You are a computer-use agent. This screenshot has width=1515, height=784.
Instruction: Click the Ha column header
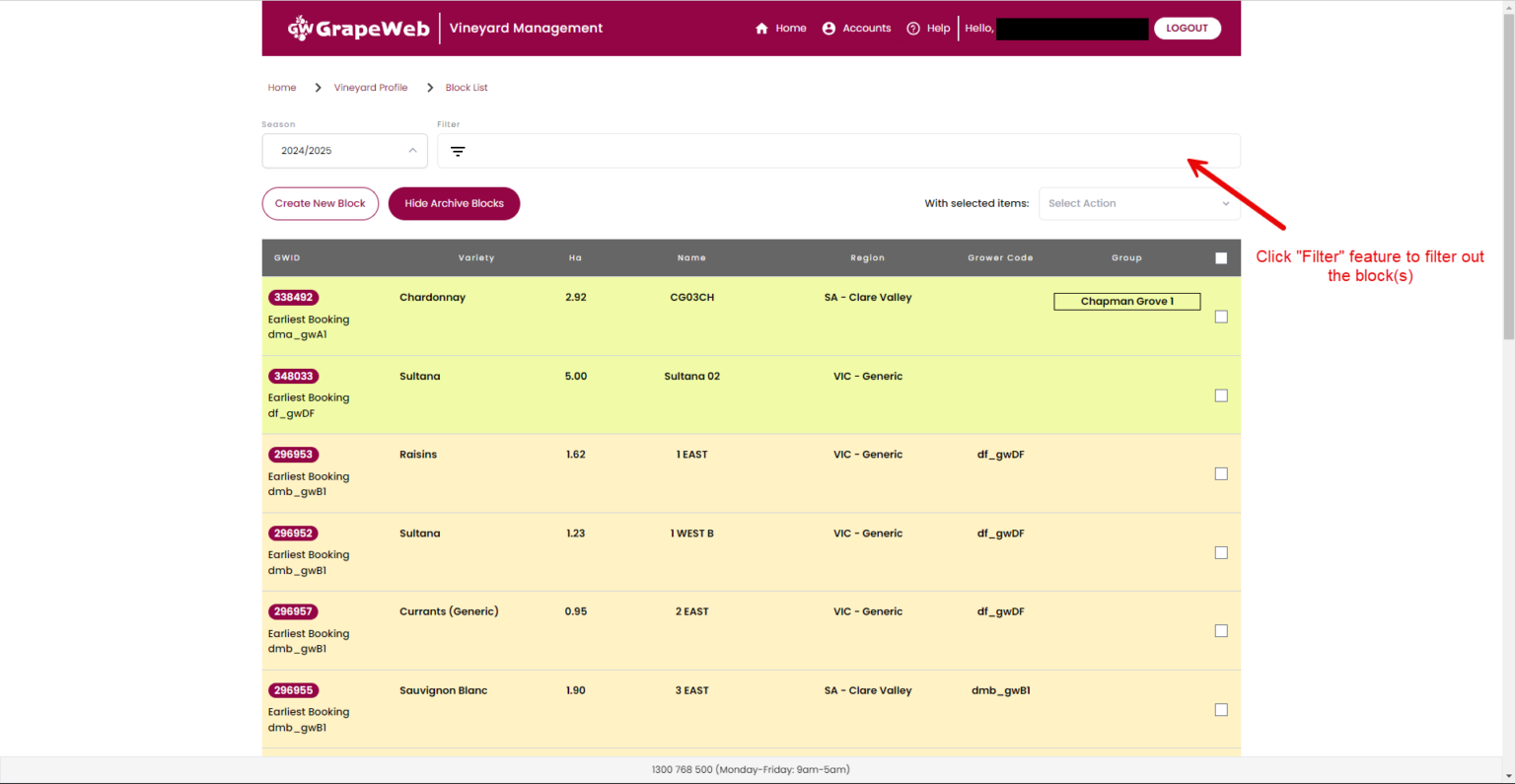click(575, 258)
